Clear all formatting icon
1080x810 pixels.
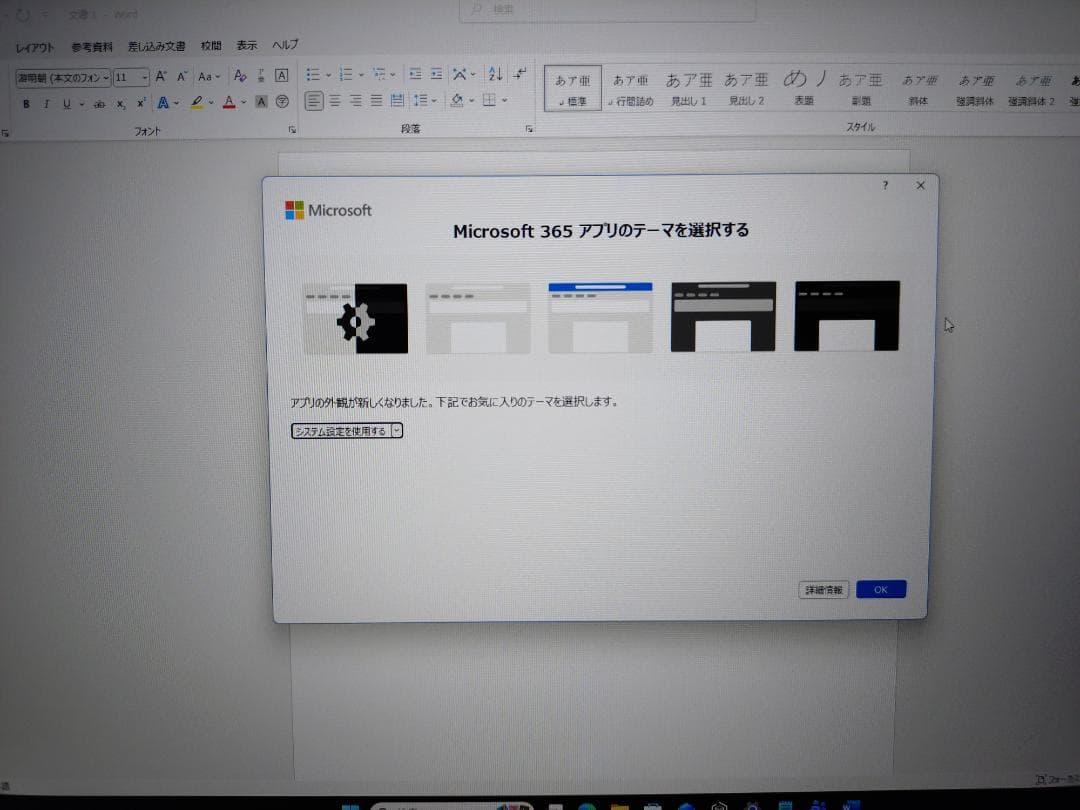click(x=240, y=76)
